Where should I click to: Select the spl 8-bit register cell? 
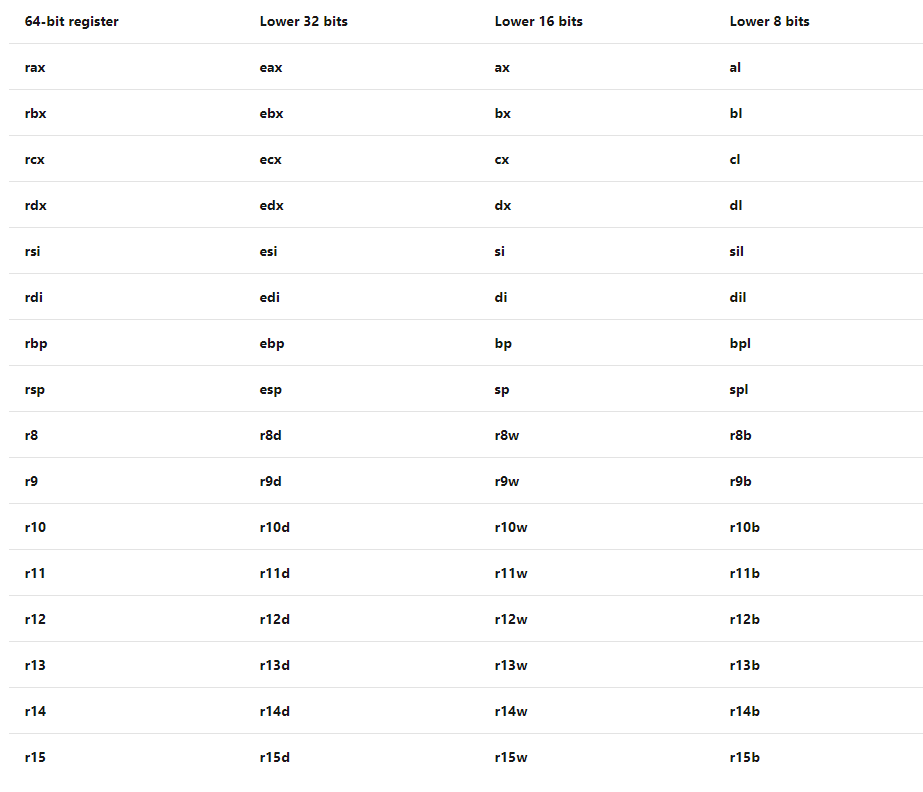pos(739,389)
